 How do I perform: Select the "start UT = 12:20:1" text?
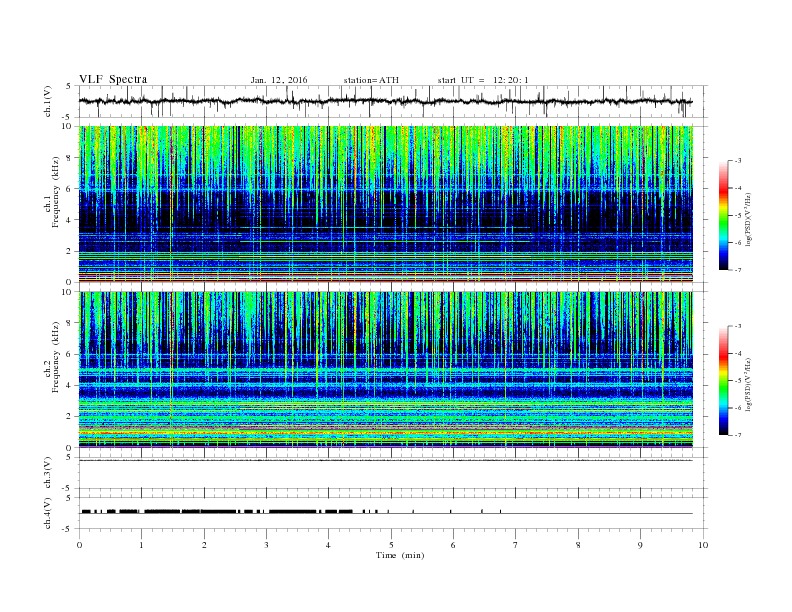point(483,80)
